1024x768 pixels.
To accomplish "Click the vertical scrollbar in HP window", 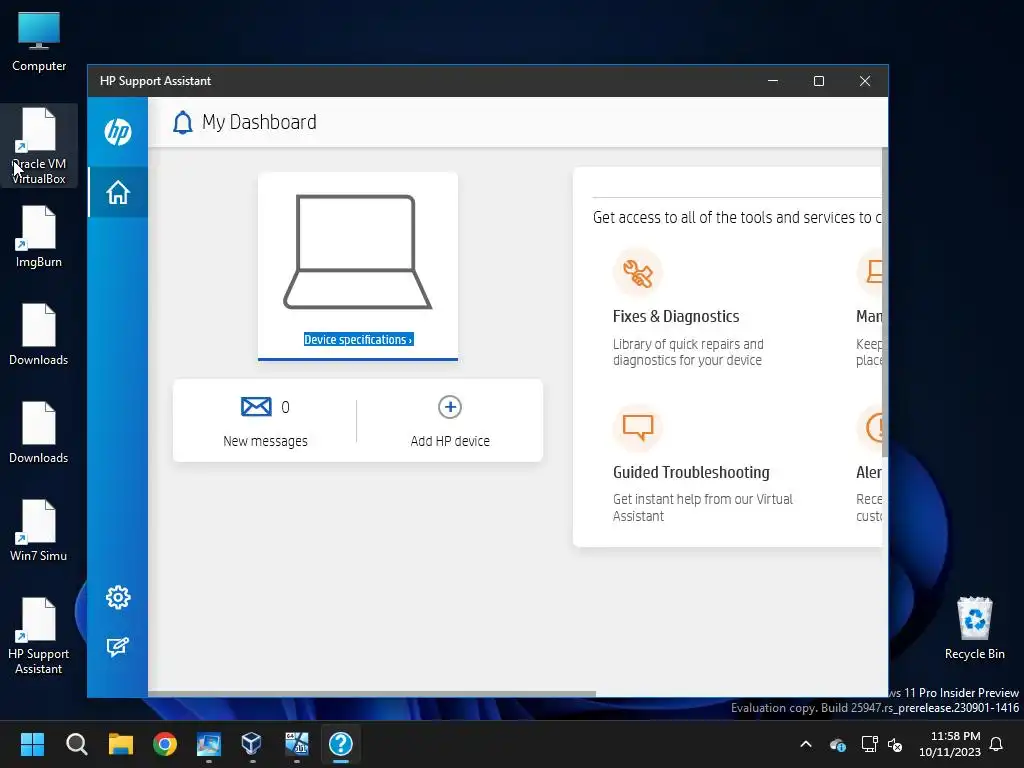I will click(x=885, y=302).
